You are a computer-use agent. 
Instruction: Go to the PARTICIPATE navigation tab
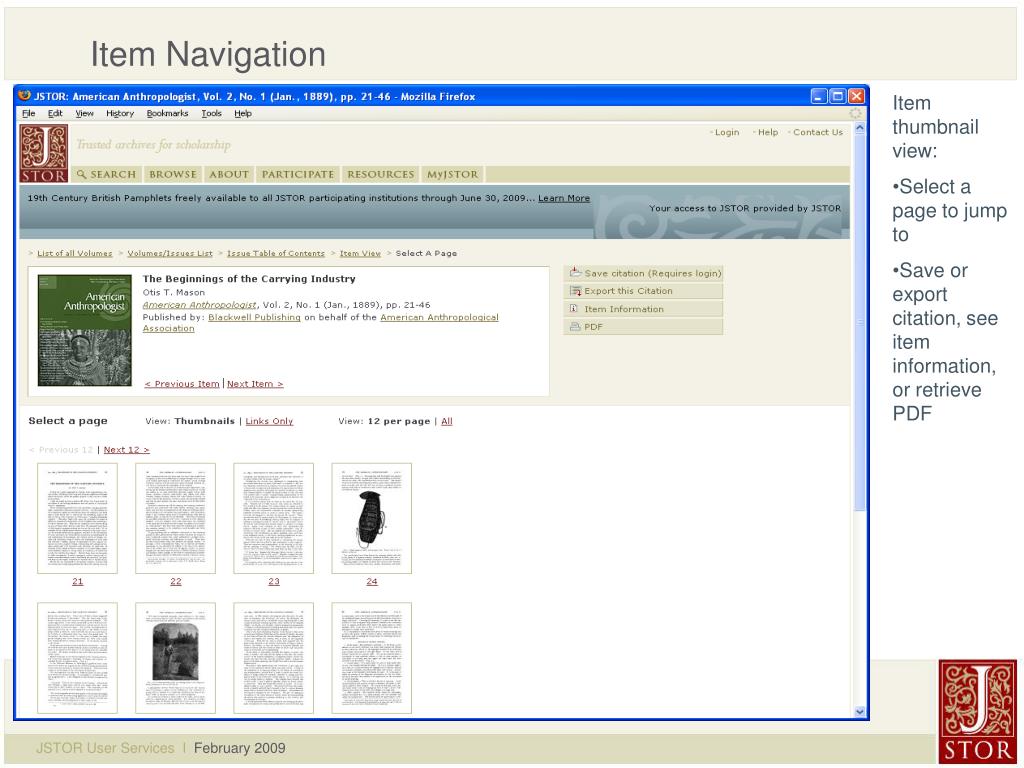298,174
